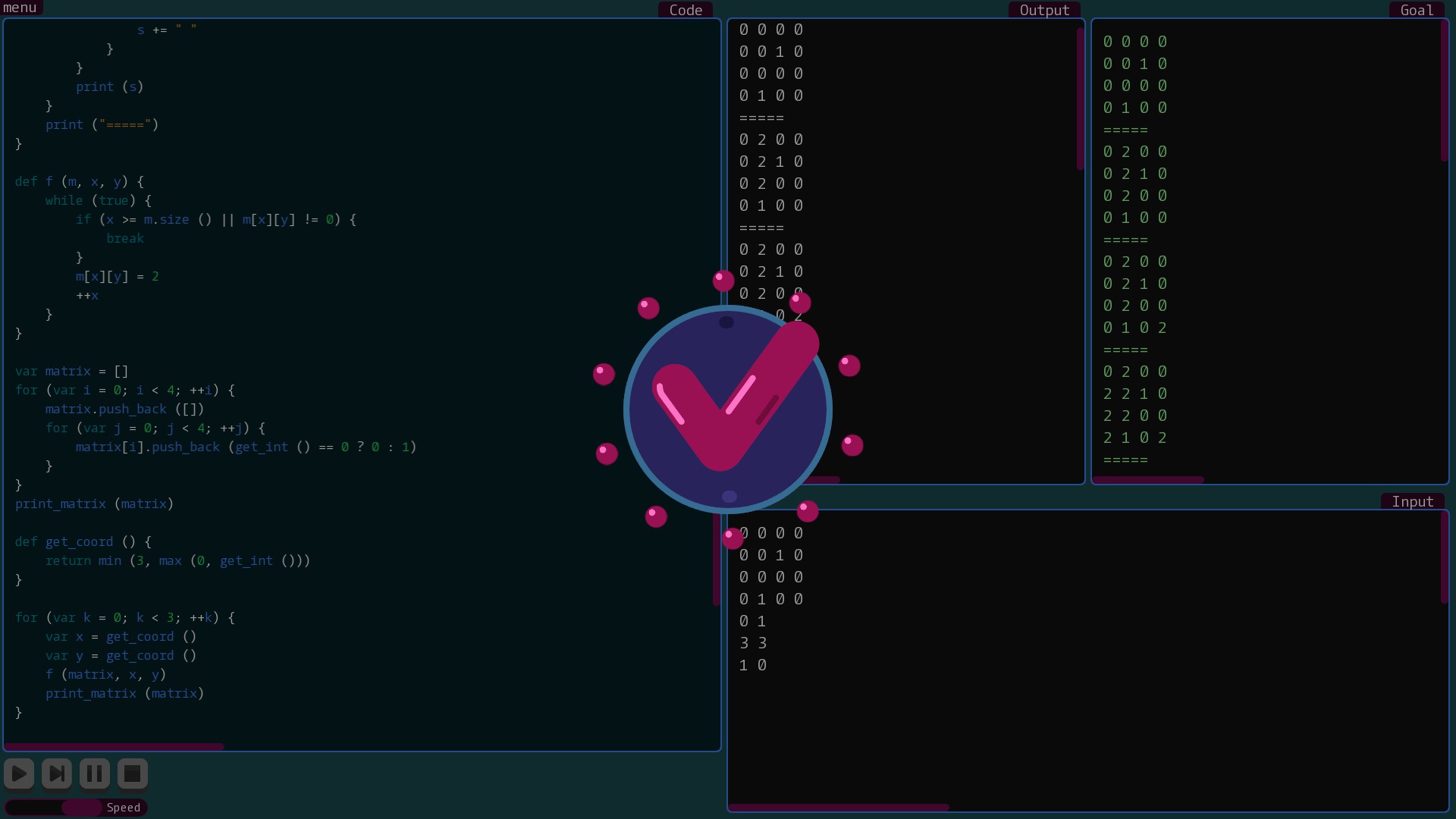Click the Input panel vertical scrollbar
Image resolution: width=1456 pixels, height=819 pixels.
[x=1444, y=557]
